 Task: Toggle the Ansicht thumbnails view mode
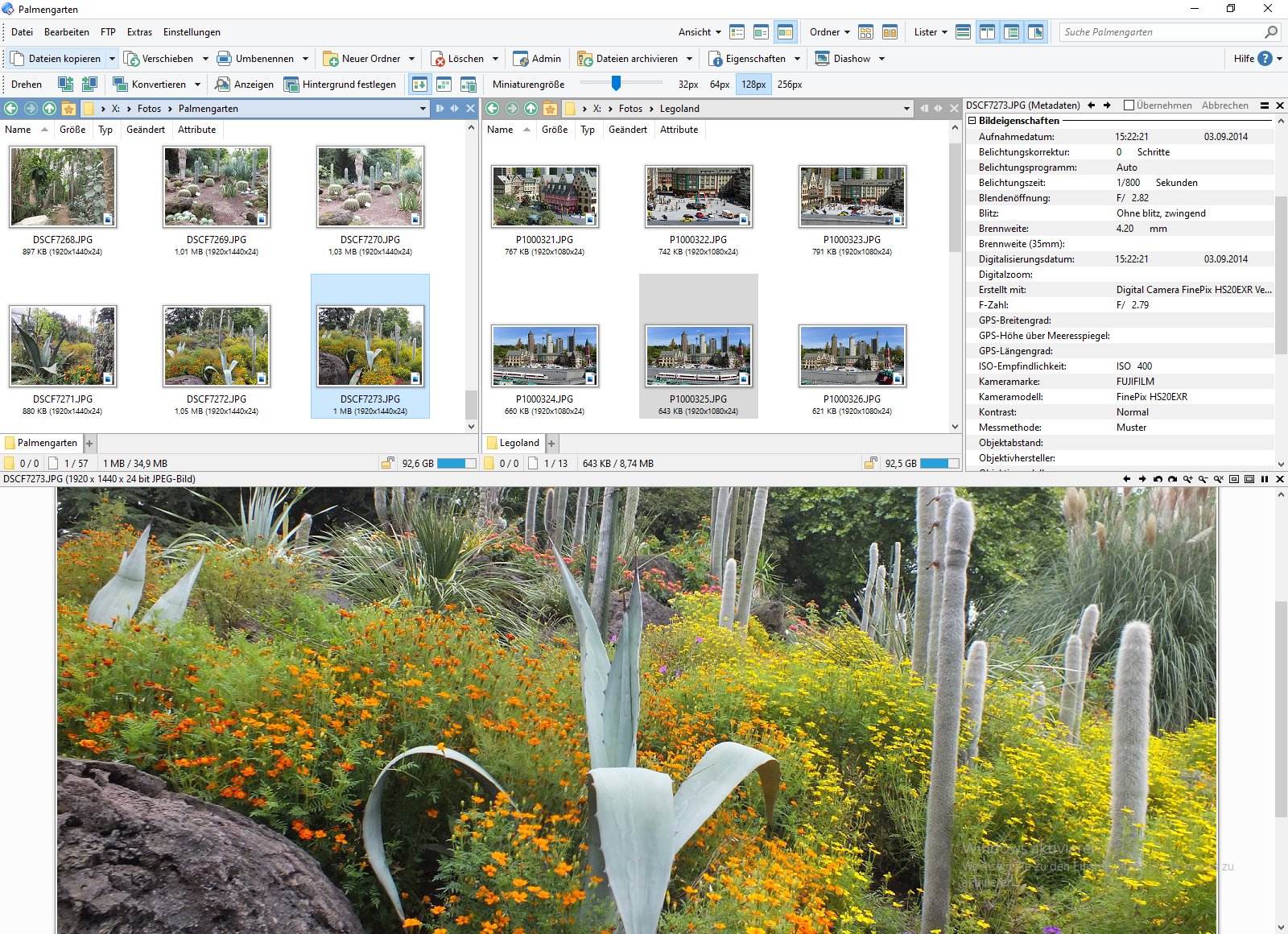tap(785, 32)
